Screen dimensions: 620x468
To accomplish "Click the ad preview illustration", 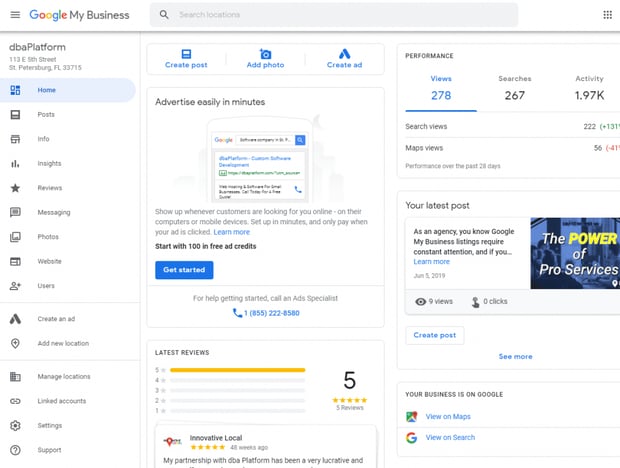I will pyautogui.click(x=259, y=159).
